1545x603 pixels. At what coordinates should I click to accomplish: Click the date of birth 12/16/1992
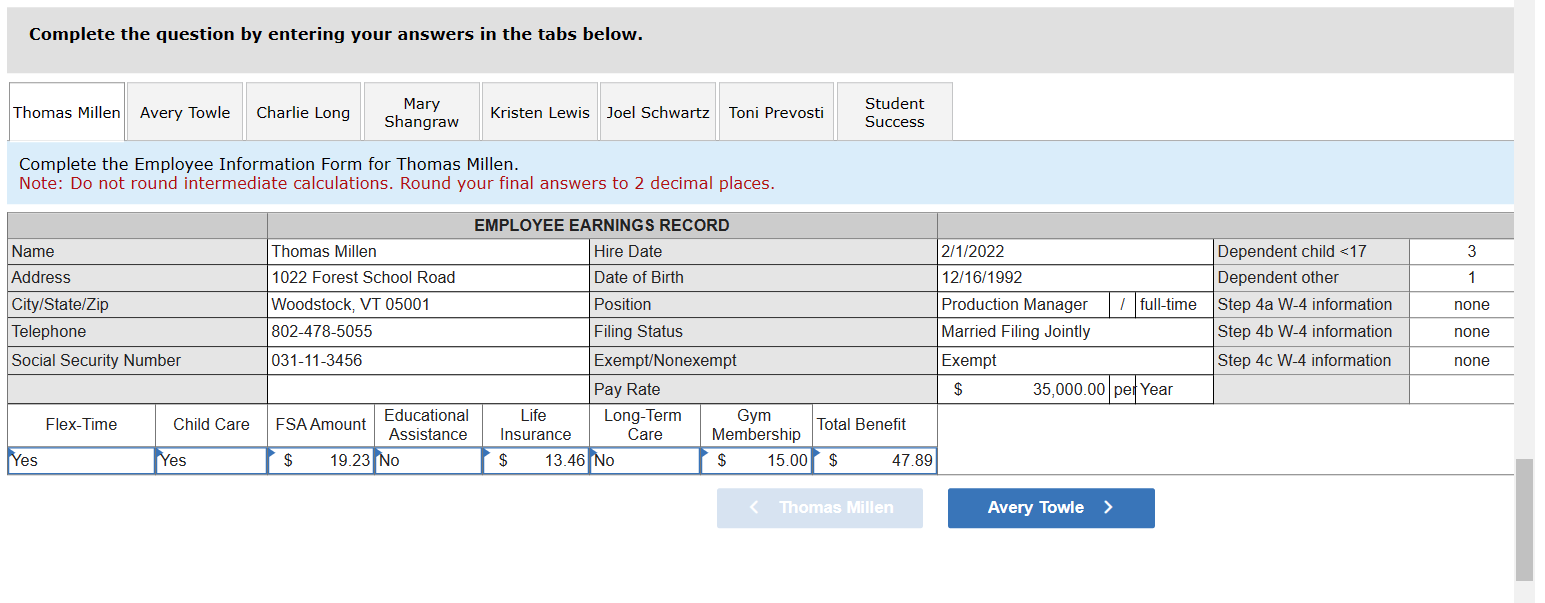(1075, 278)
